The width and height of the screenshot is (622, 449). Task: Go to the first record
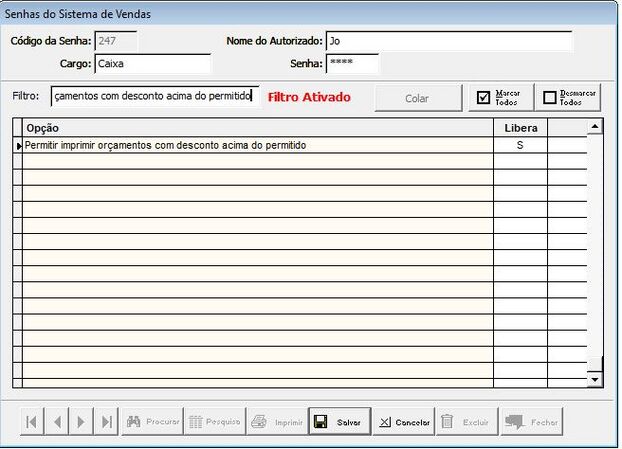pos(32,422)
